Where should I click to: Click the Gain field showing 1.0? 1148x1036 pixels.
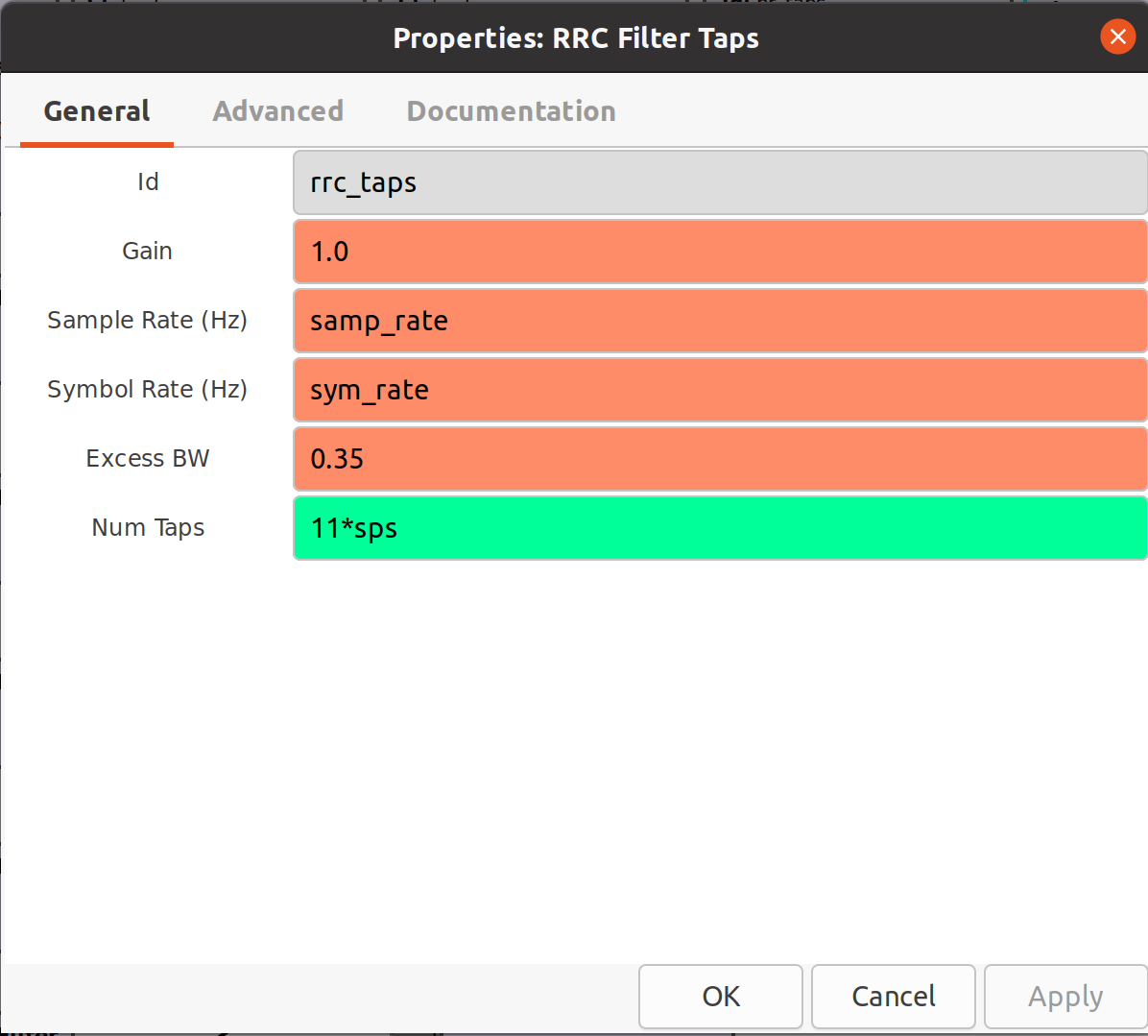(720, 252)
